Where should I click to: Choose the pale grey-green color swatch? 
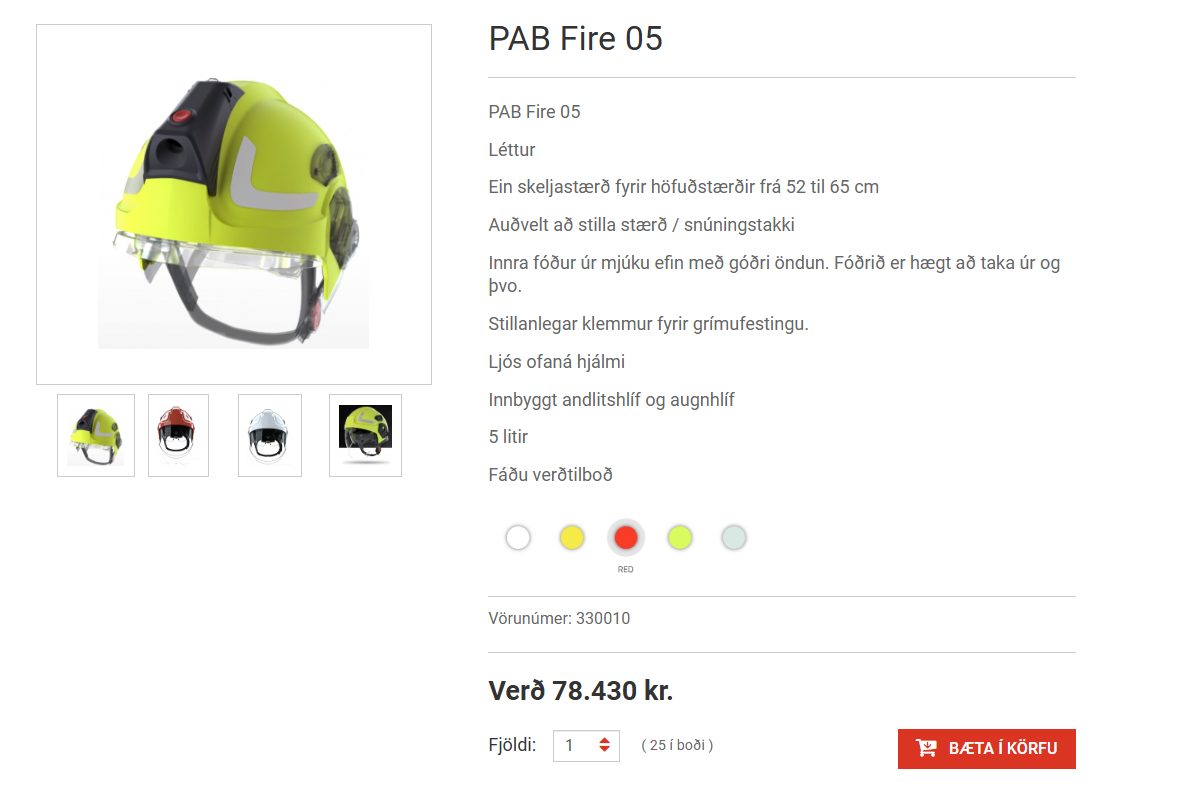(x=734, y=538)
